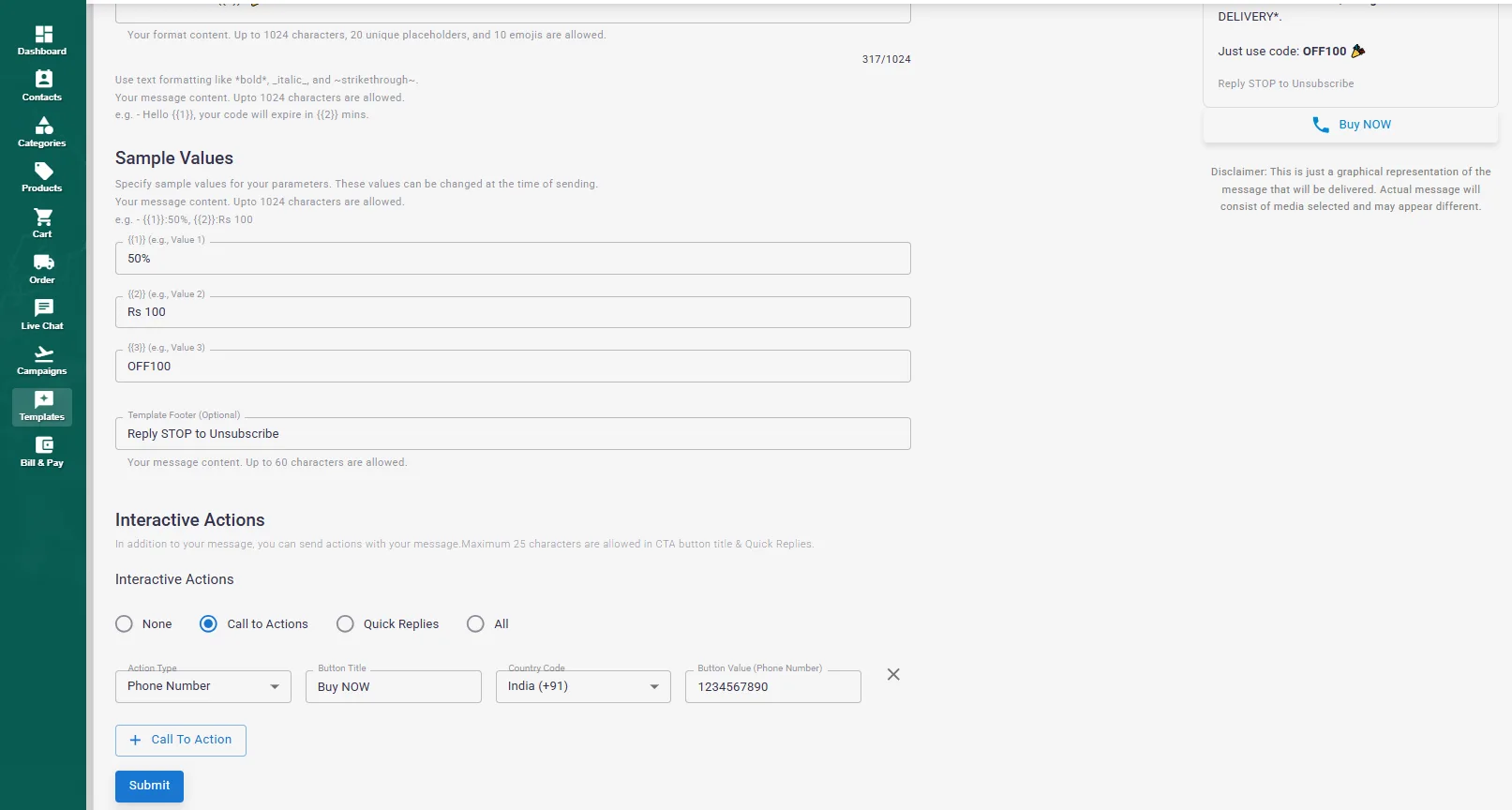Edit the Button Title field

tap(394, 686)
